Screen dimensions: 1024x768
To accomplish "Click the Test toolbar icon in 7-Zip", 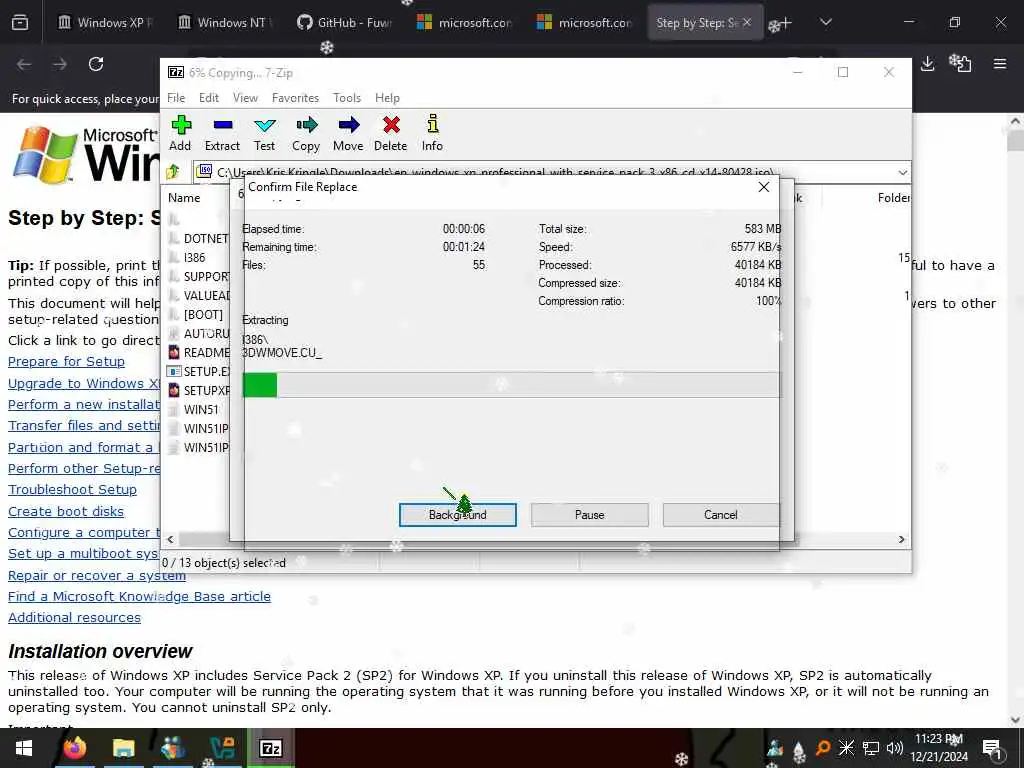I will 264,133.
